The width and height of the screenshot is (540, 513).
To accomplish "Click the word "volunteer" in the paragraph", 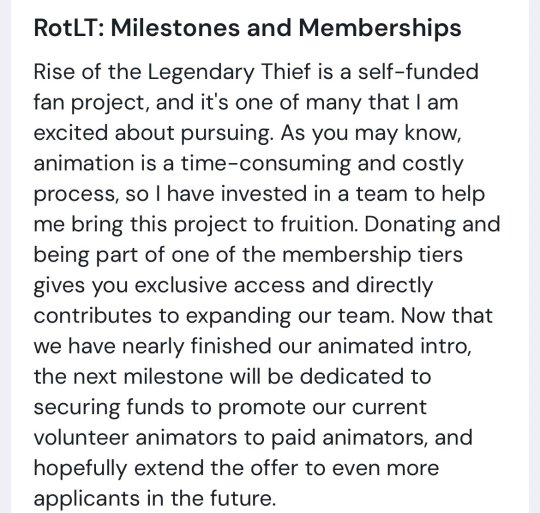I will pos(81,438).
